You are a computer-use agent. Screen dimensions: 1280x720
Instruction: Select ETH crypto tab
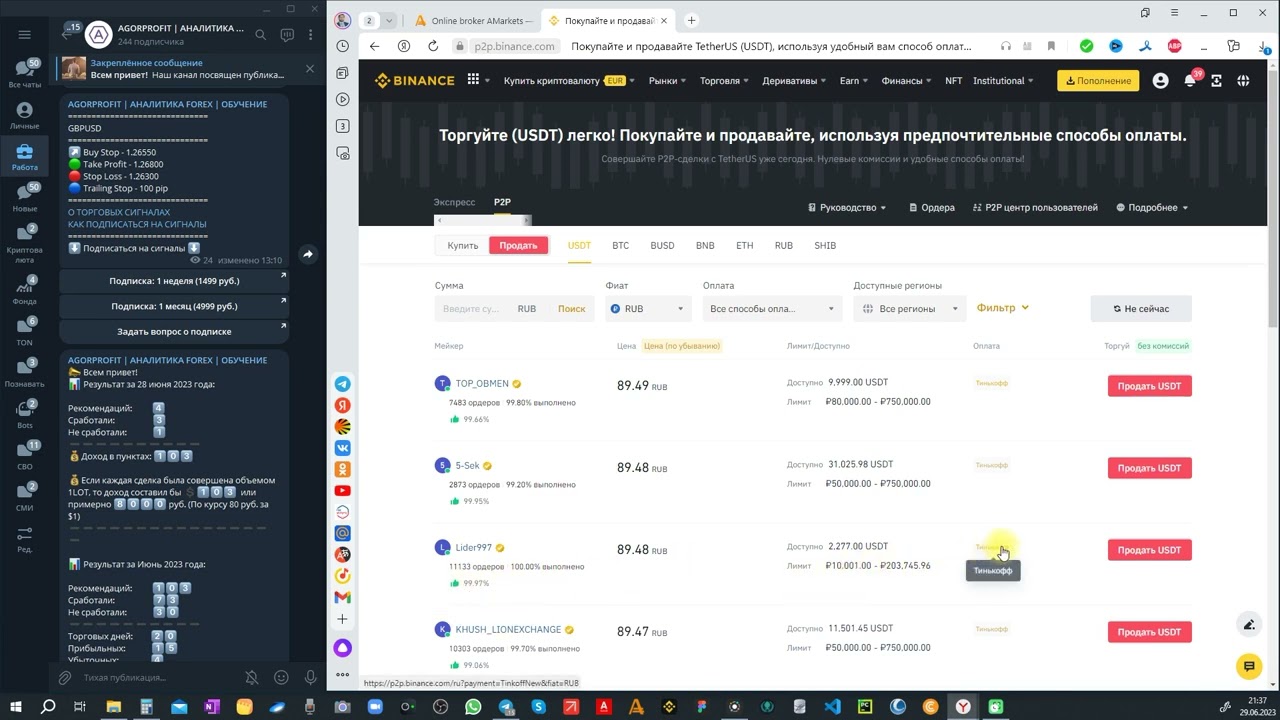(744, 246)
